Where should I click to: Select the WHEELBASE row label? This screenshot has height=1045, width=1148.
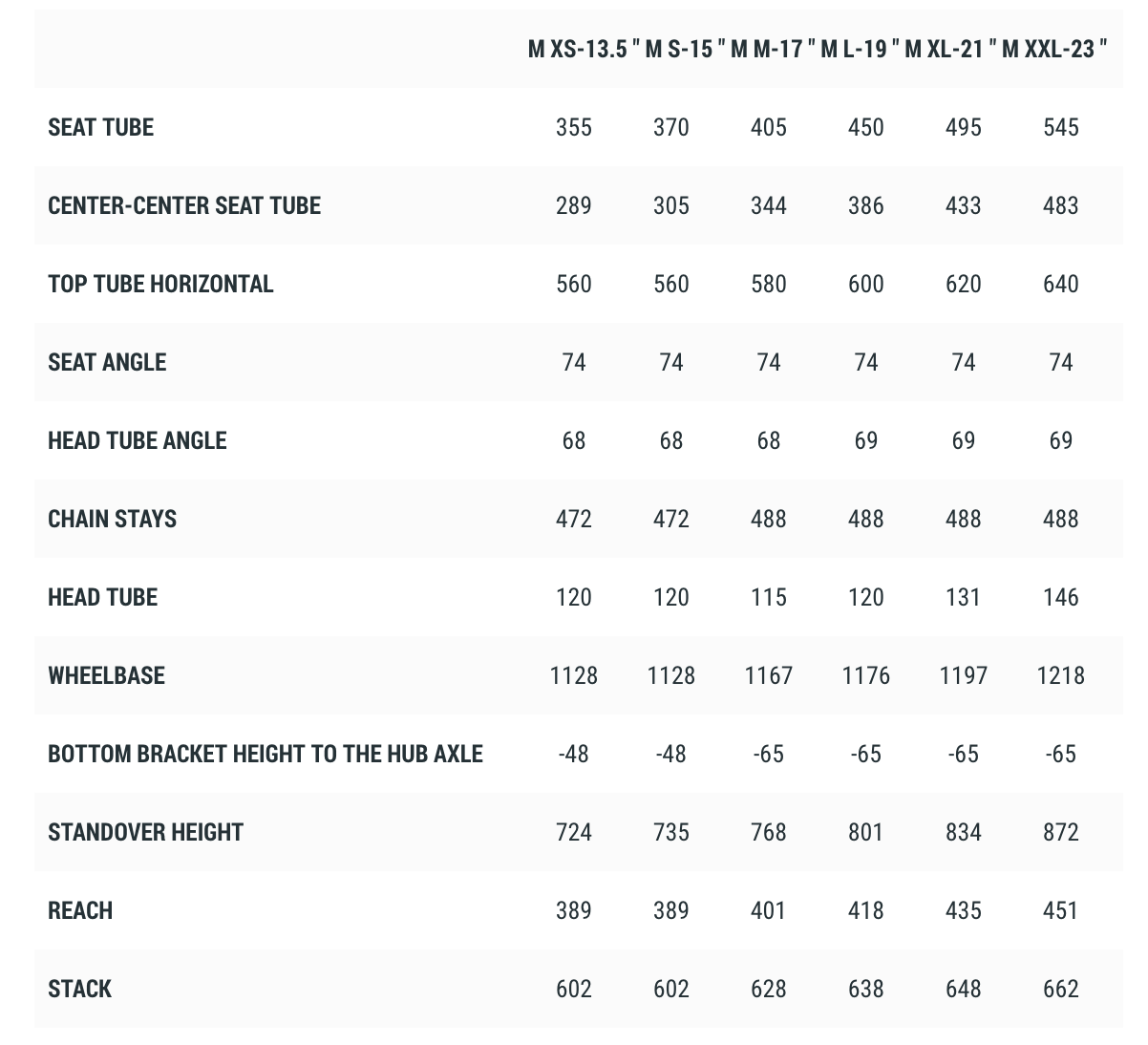tap(106, 675)
